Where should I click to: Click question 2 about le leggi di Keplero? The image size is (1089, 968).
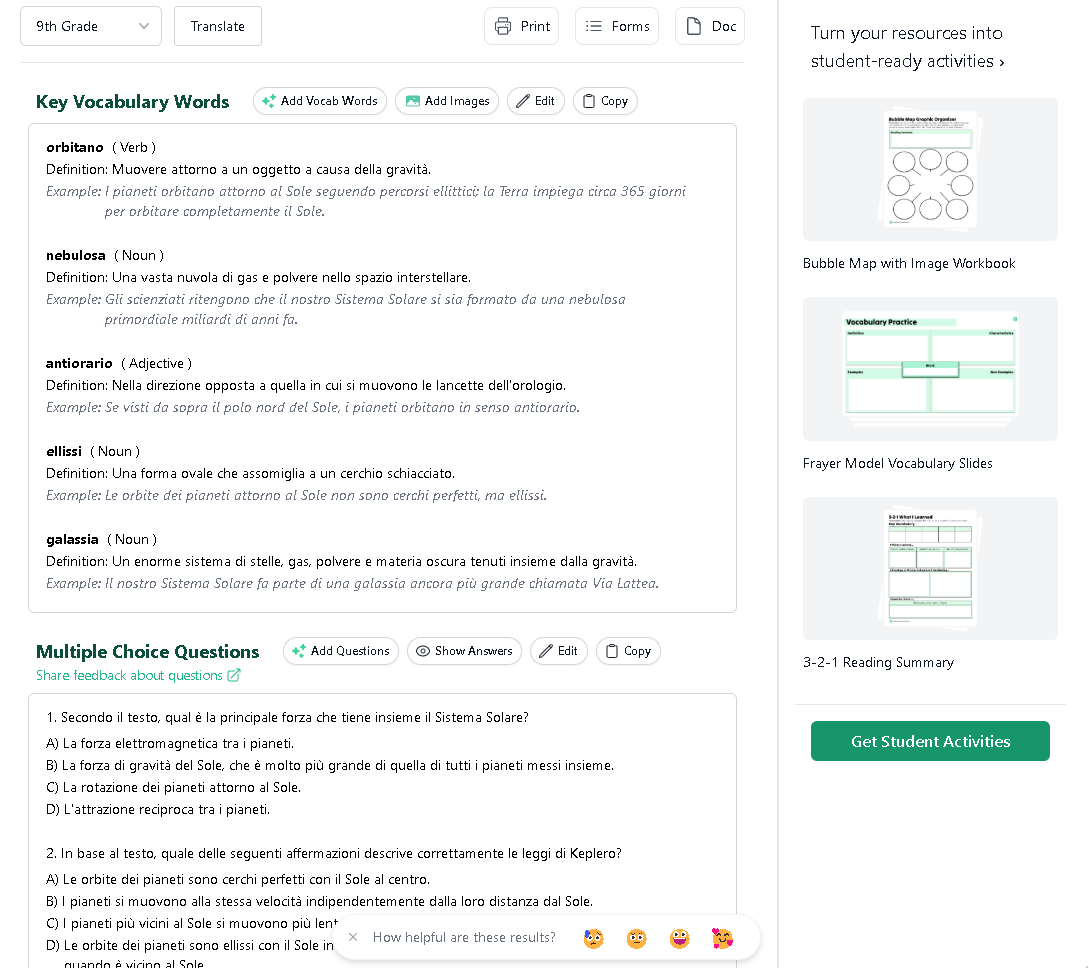click(334, 853)
